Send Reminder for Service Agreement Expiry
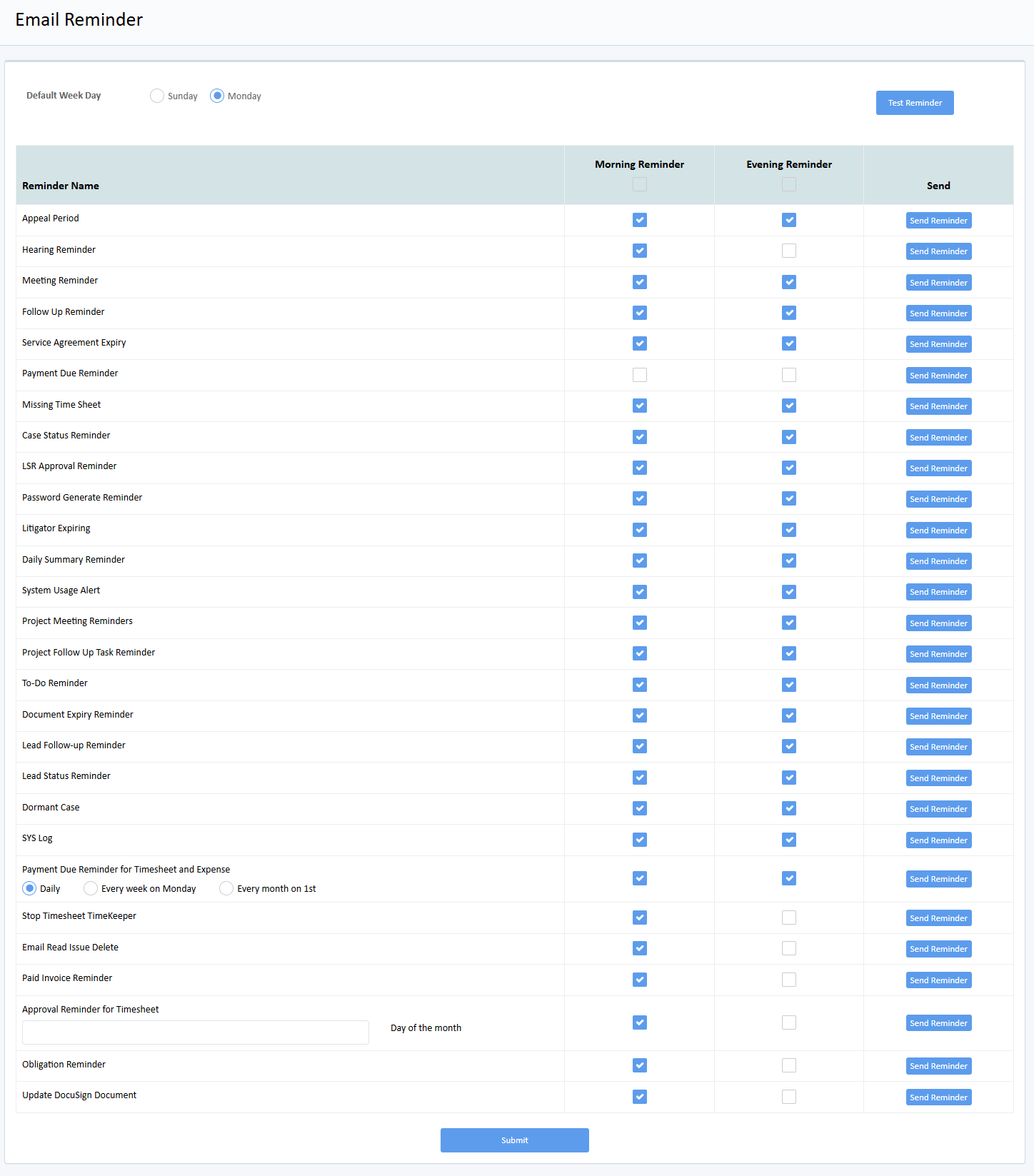Screen dimensions: 1034x1176 coord(938,344)
